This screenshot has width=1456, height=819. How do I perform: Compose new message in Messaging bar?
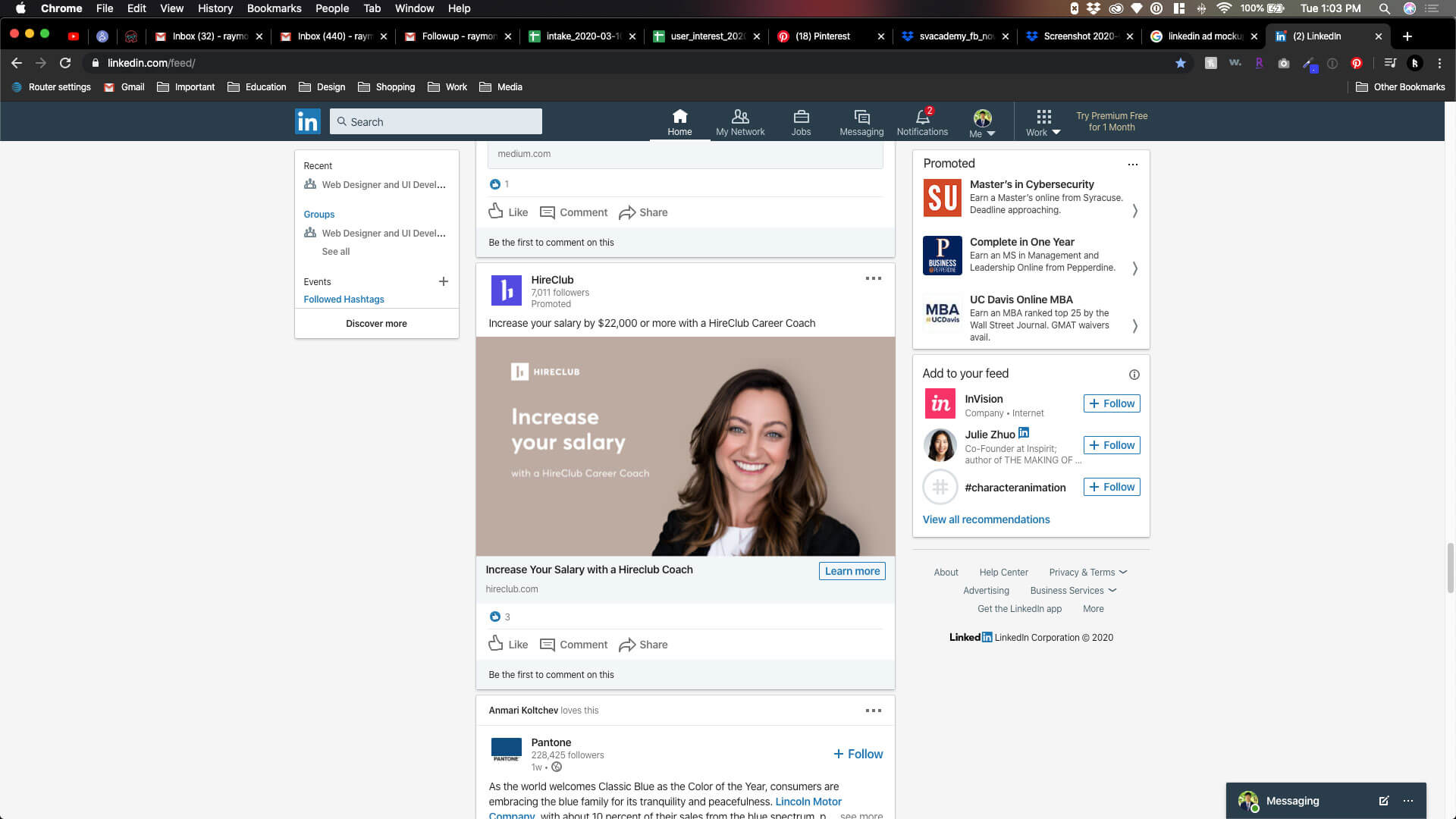(1383, 801)
